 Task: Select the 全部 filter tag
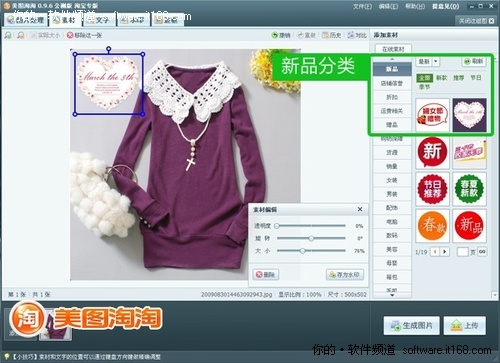425,78
